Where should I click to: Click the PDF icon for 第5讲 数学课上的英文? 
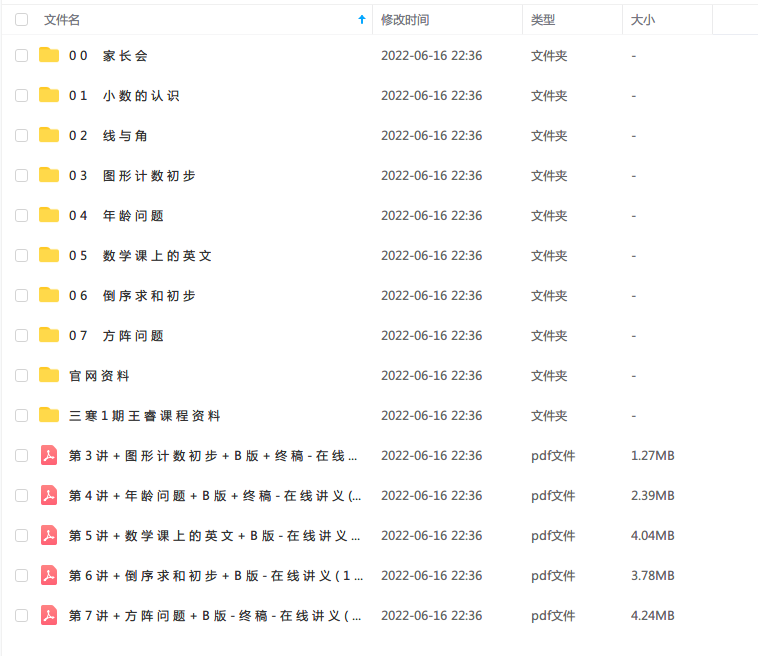(49, 535)
